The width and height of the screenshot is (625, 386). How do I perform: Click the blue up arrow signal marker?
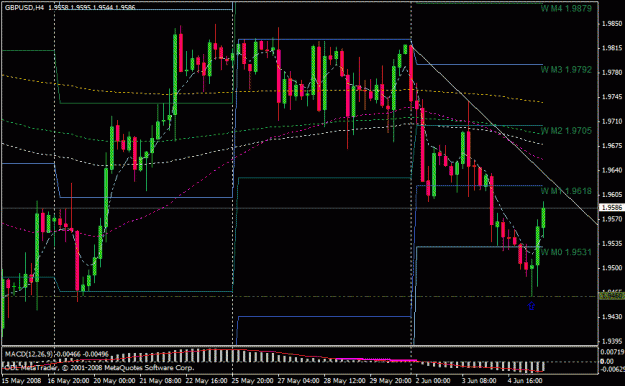pyautogui.click(x=531, y=306)
